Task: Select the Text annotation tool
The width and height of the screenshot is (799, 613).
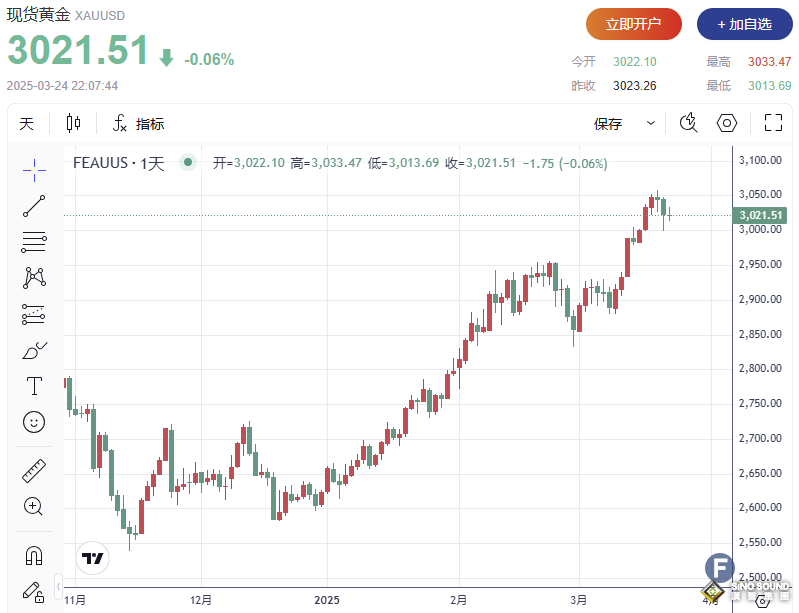Action: point(34,386)
